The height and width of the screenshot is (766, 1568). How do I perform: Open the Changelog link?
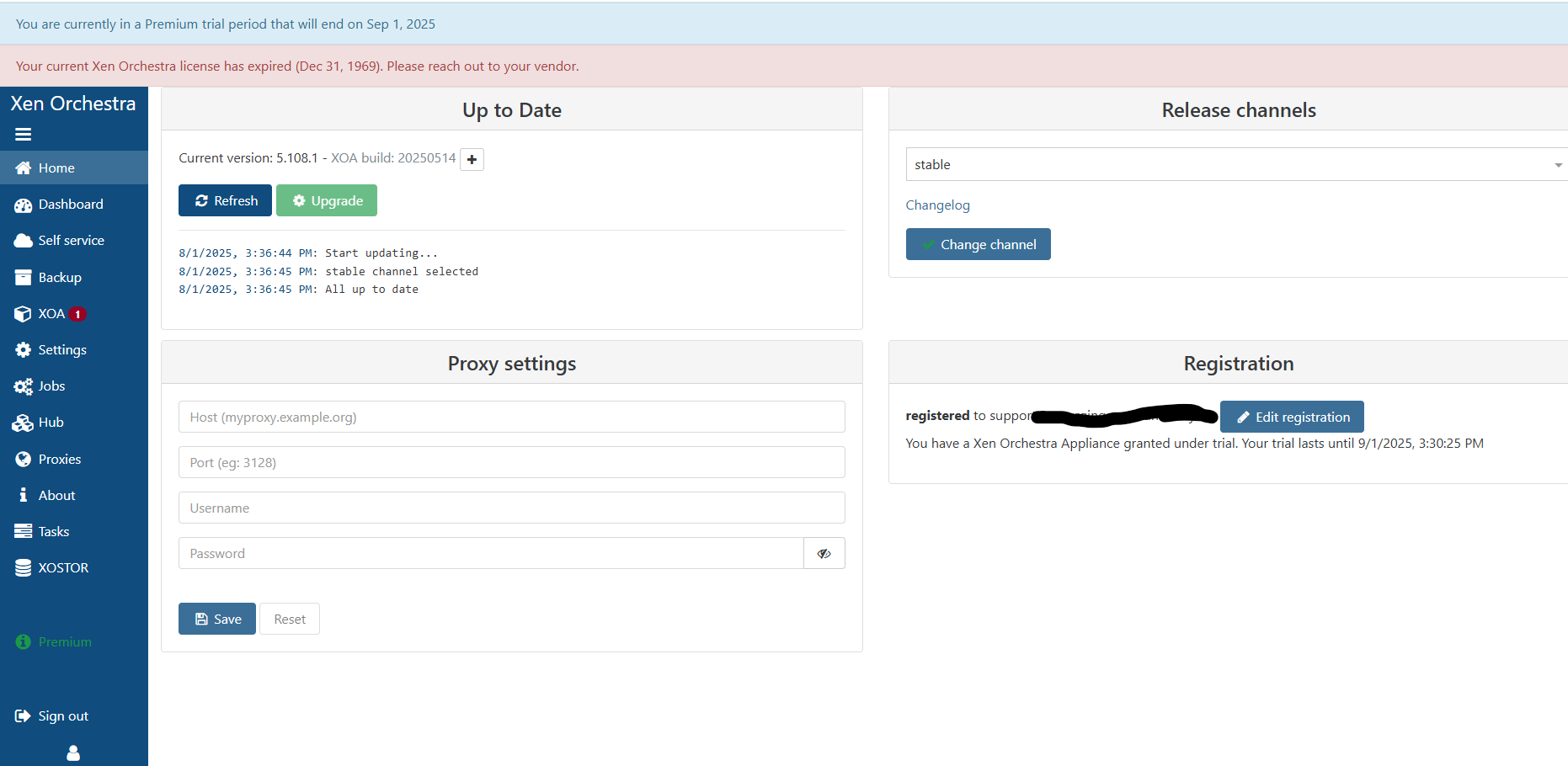(x=937, y=205)
